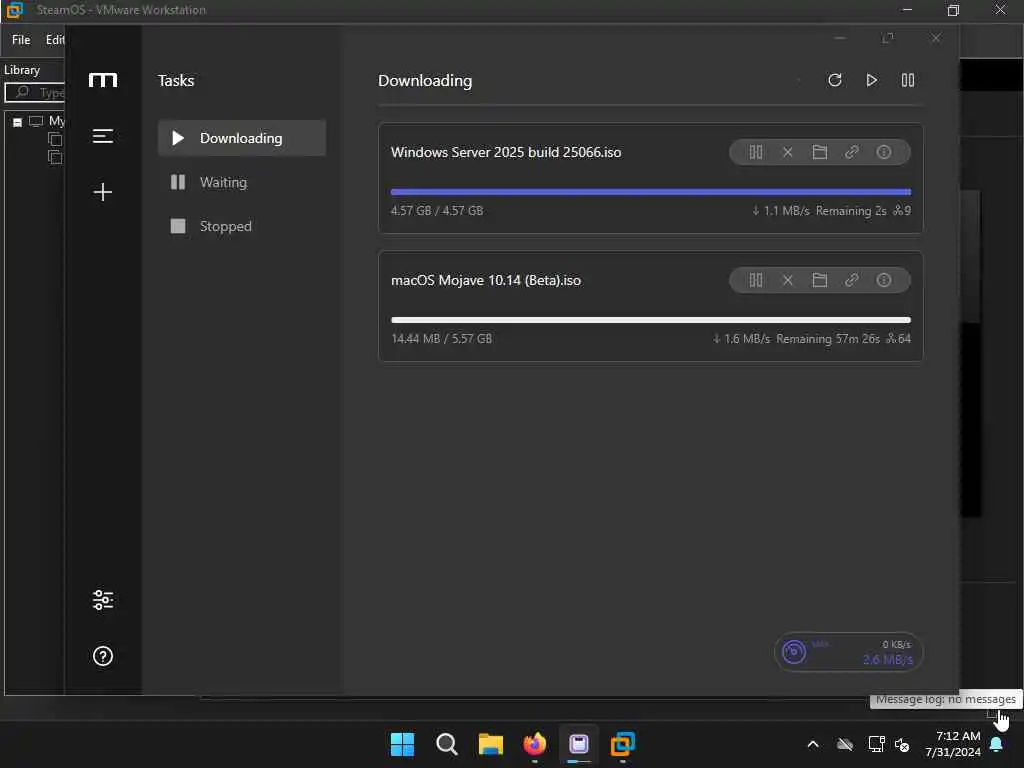Screen dimensions: 1024x768
Task: Click the macOS Mojave 10.14 (Beta).iso title
Action: 486,280
